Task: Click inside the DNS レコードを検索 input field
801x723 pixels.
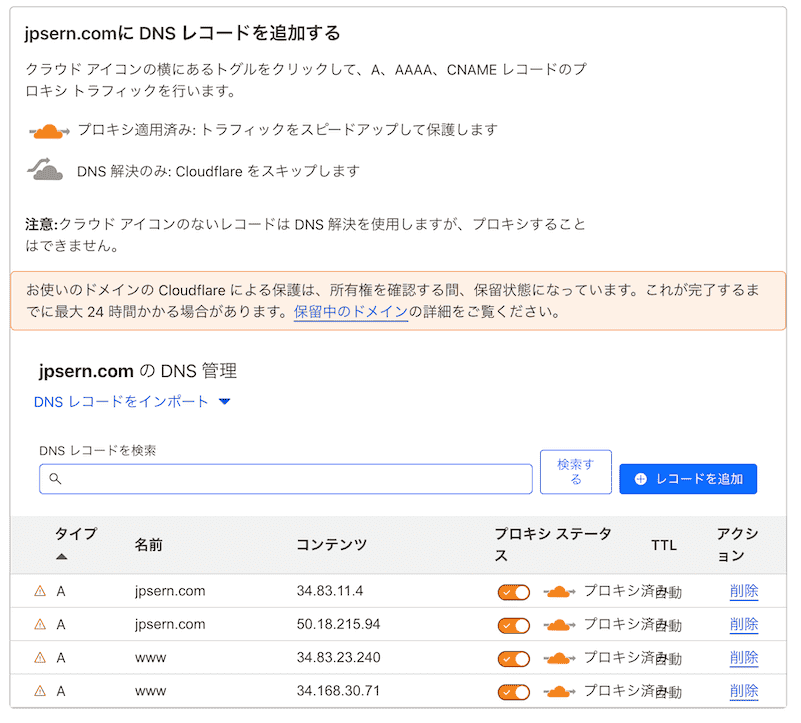Action: (285, 480)
